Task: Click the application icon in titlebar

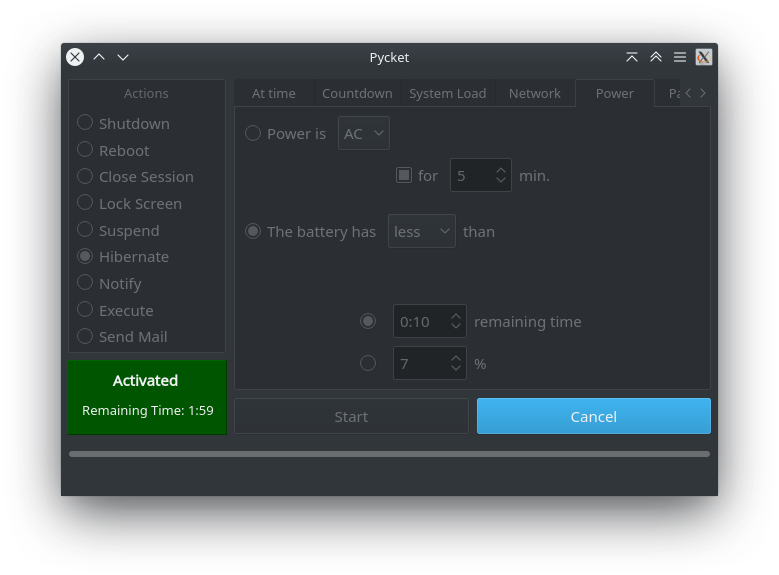Action: (x=703, y=57)
